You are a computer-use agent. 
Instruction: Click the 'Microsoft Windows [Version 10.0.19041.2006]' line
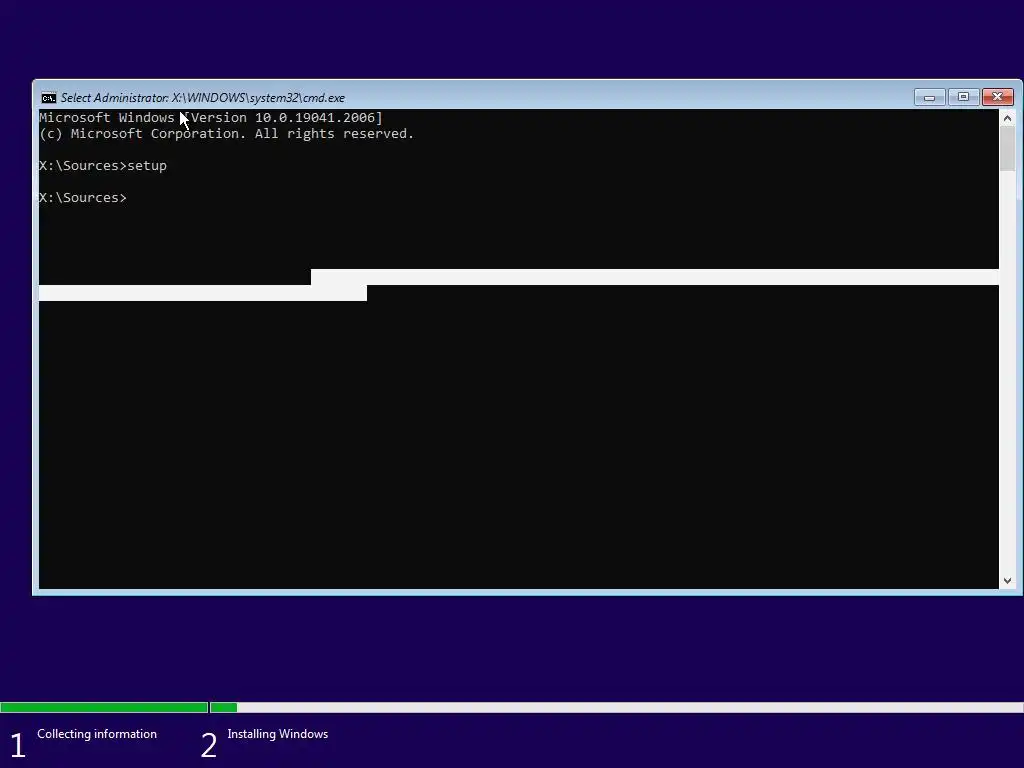click(x=210, y=118)
